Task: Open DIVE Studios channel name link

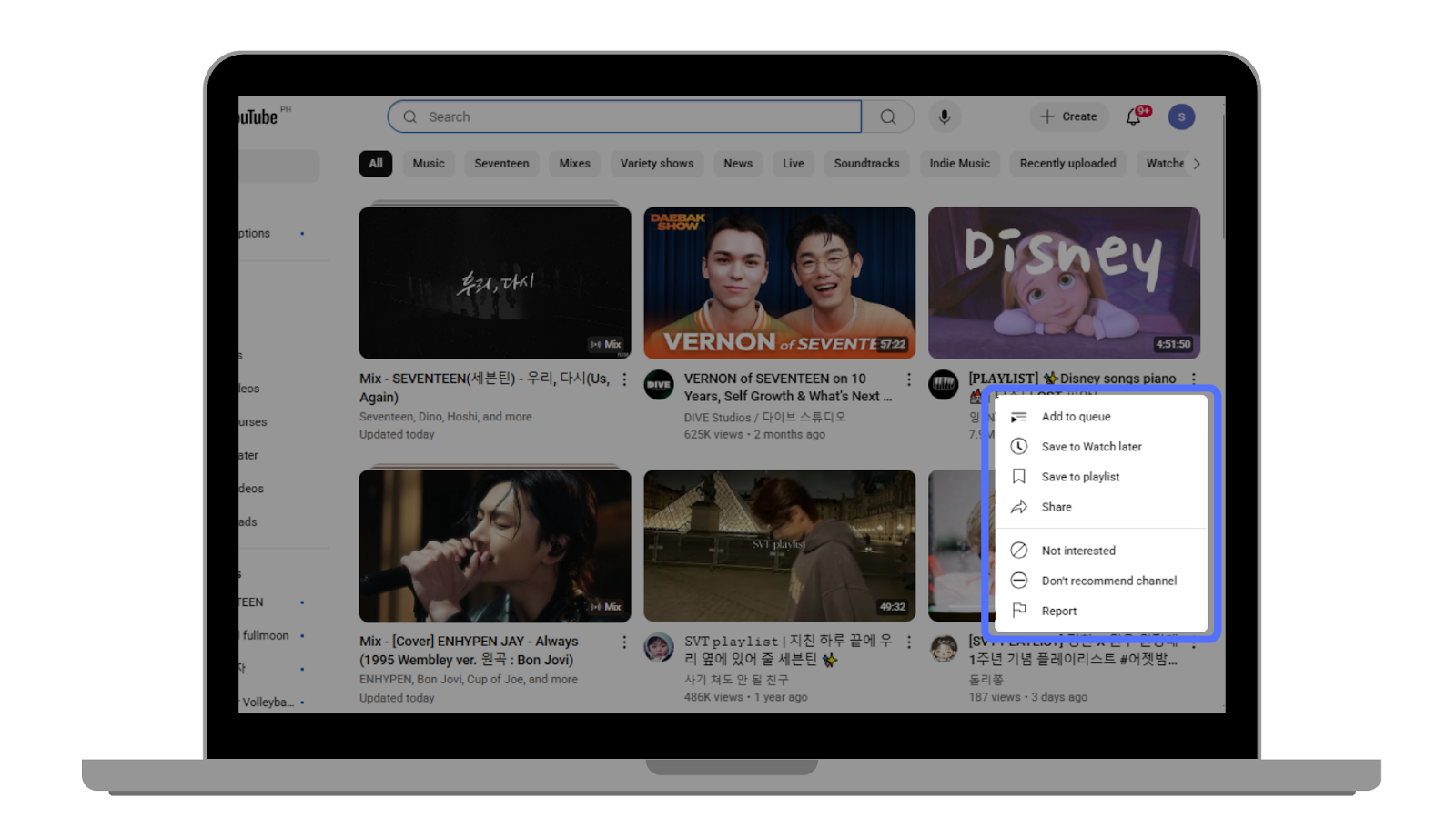Action: point(764,418)
